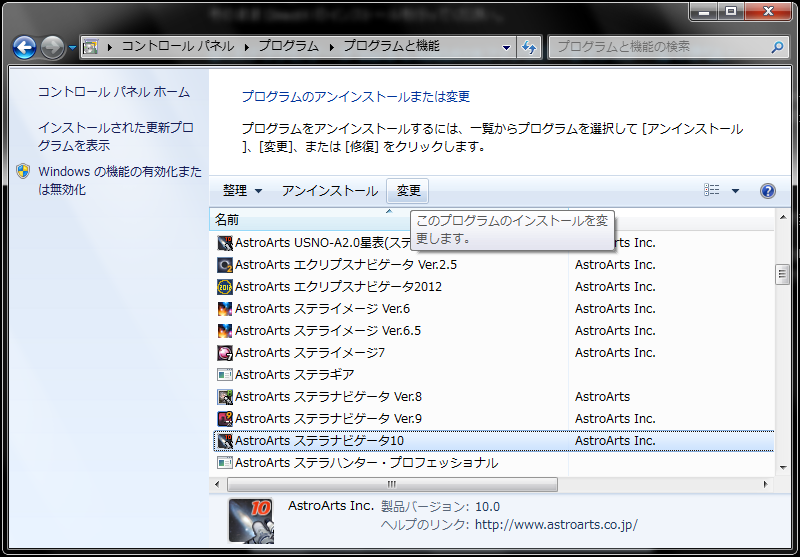Select コントロール パネル breadcrumb in address bar
The height and width of the screenshot is (557, 800).
tap(177, 46)
